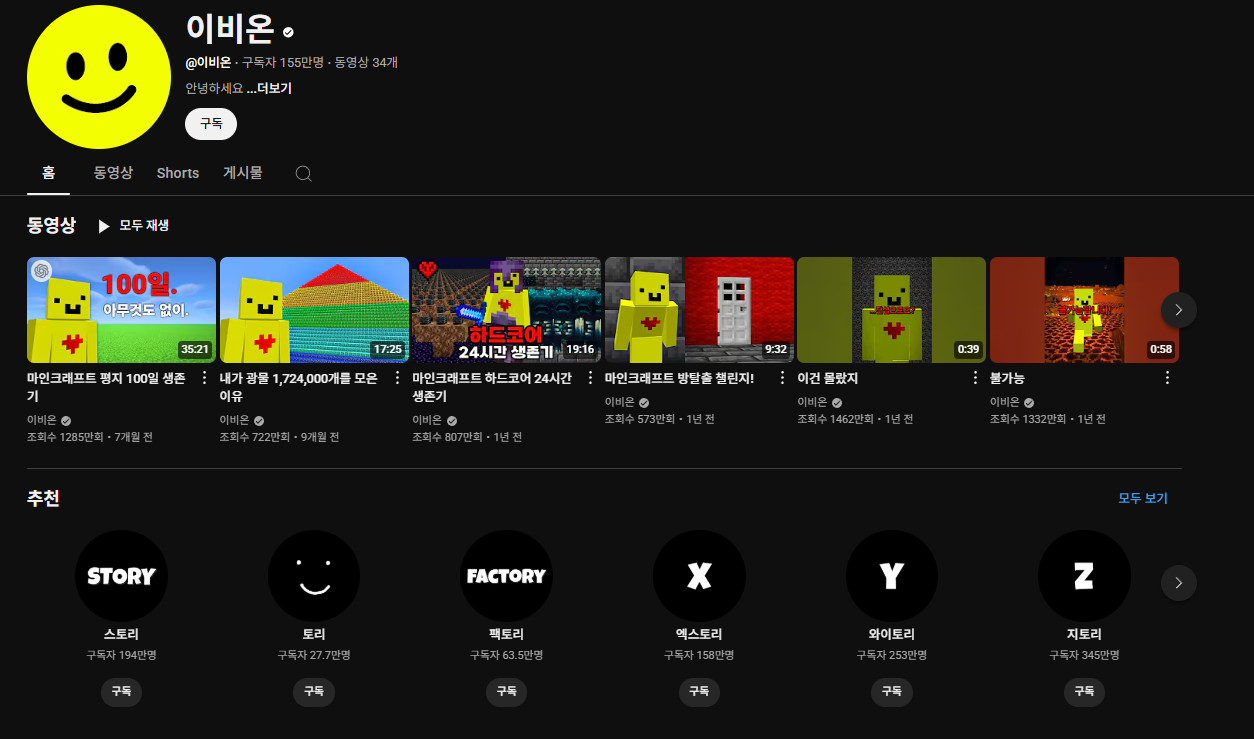Subscribe to 이비온 with the 구독 button
Screen dimensions: 1254x739
211,124
